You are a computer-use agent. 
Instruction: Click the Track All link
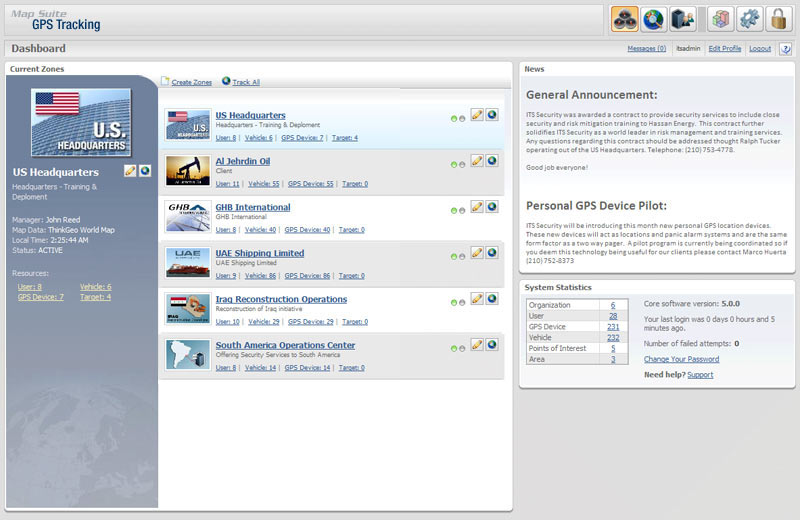[246, 82]
